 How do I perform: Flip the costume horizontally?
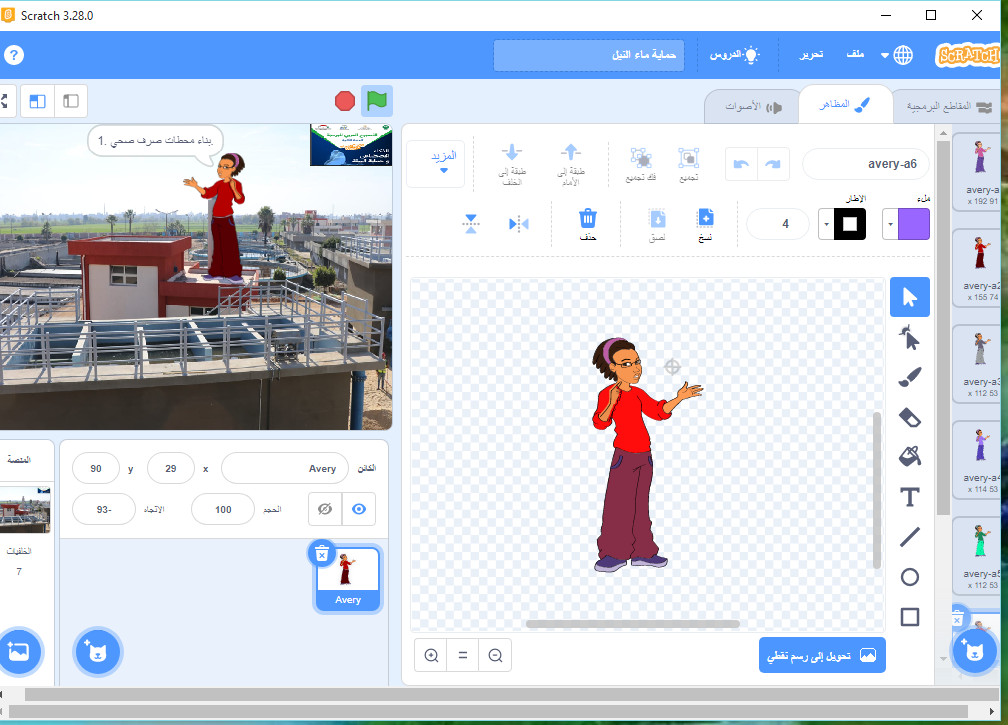[x=518, y=224]
